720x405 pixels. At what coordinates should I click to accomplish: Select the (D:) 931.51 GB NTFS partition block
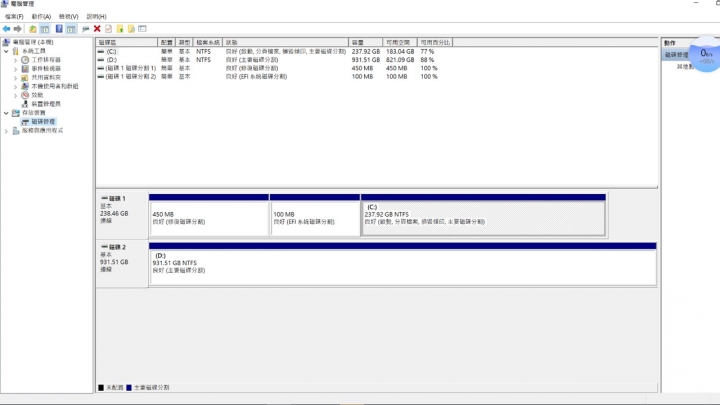click(x=403, y=264)
